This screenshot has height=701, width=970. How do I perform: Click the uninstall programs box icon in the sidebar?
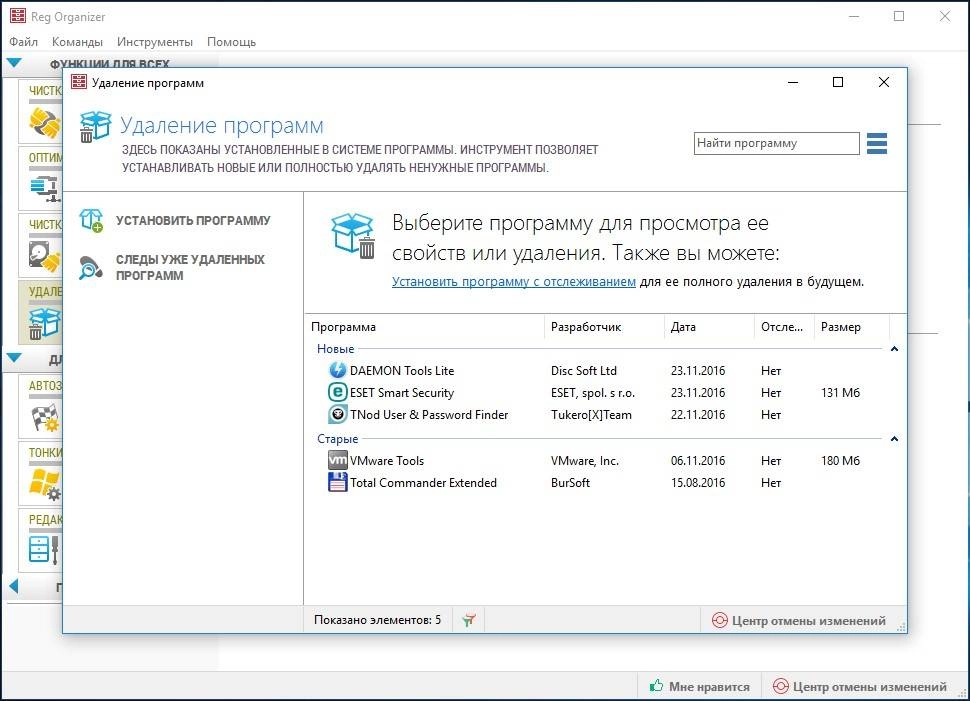coord(45,323)
